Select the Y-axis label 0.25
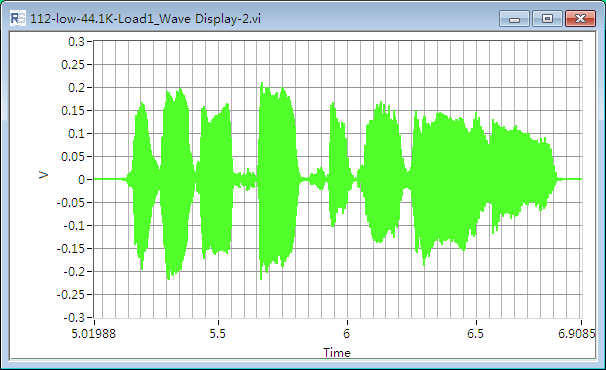Screen dimensions: 606x370 (73, 65)
